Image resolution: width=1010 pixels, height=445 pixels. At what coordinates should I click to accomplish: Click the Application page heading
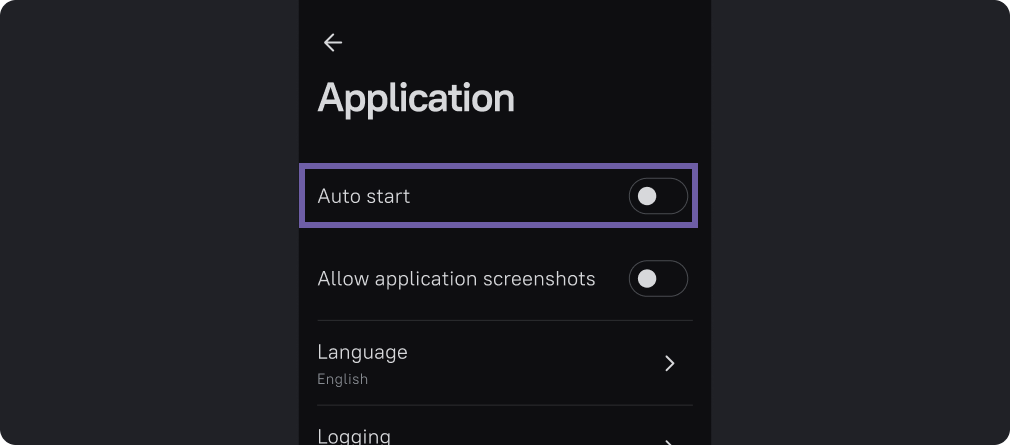(x=416, y=98)
